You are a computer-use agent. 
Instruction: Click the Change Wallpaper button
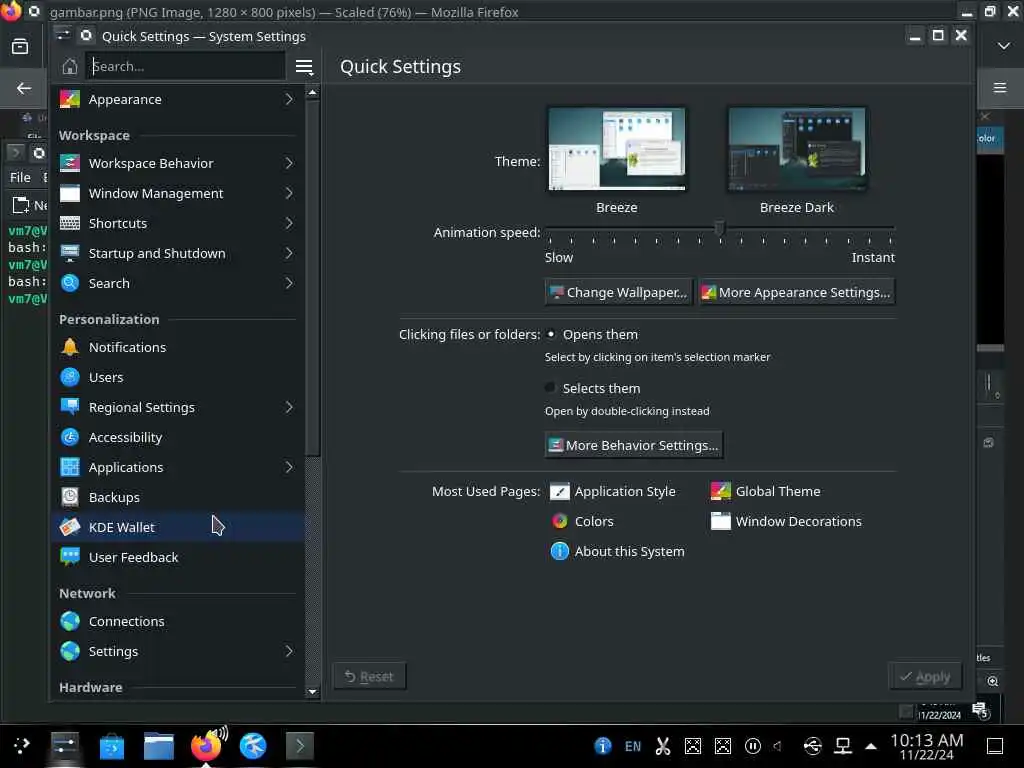pyautogui.click(x=618, y=293)
